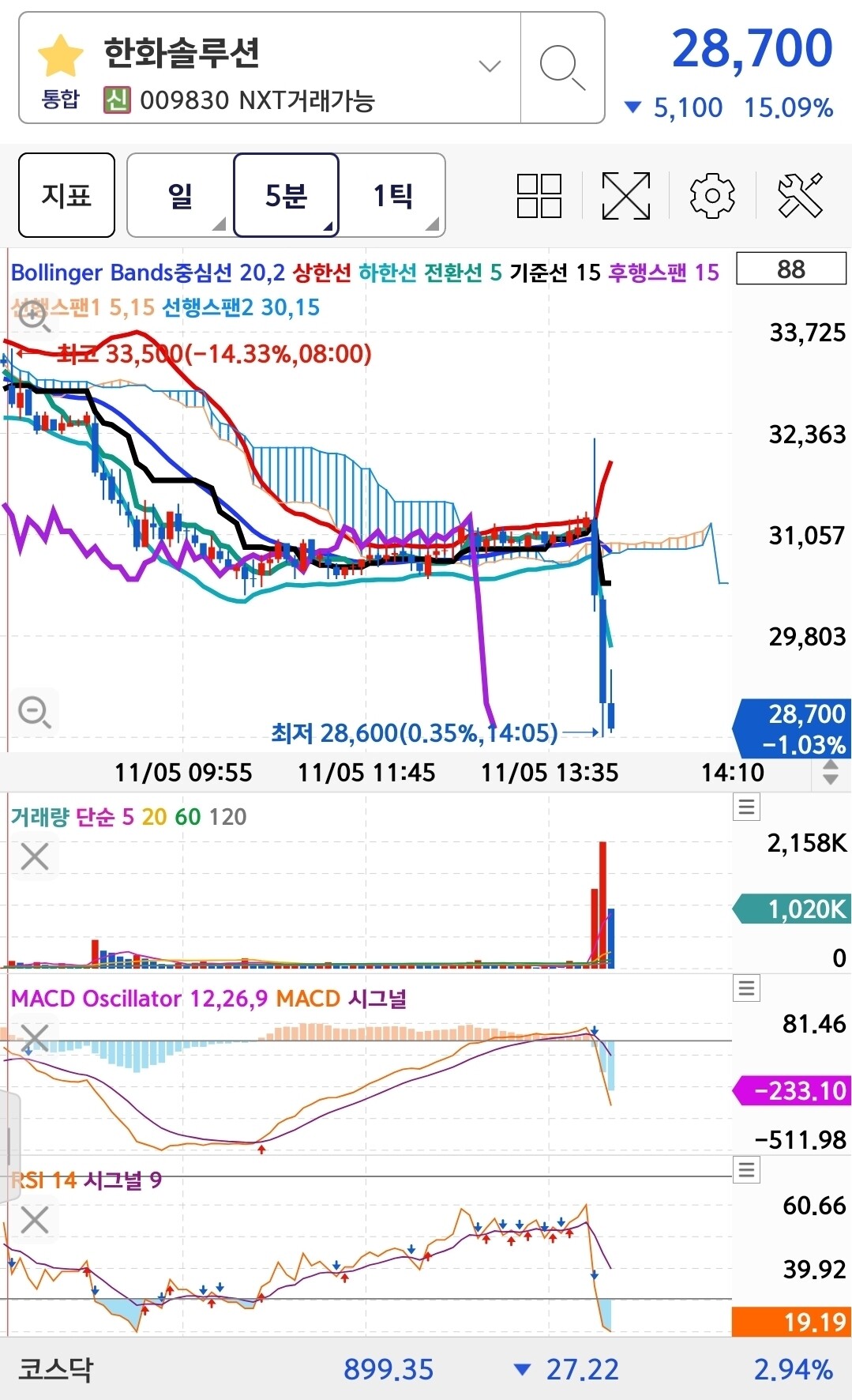Select the 일 daily chart tab
Viewport: 852px width, 1400px height.
tap(180, 195)
